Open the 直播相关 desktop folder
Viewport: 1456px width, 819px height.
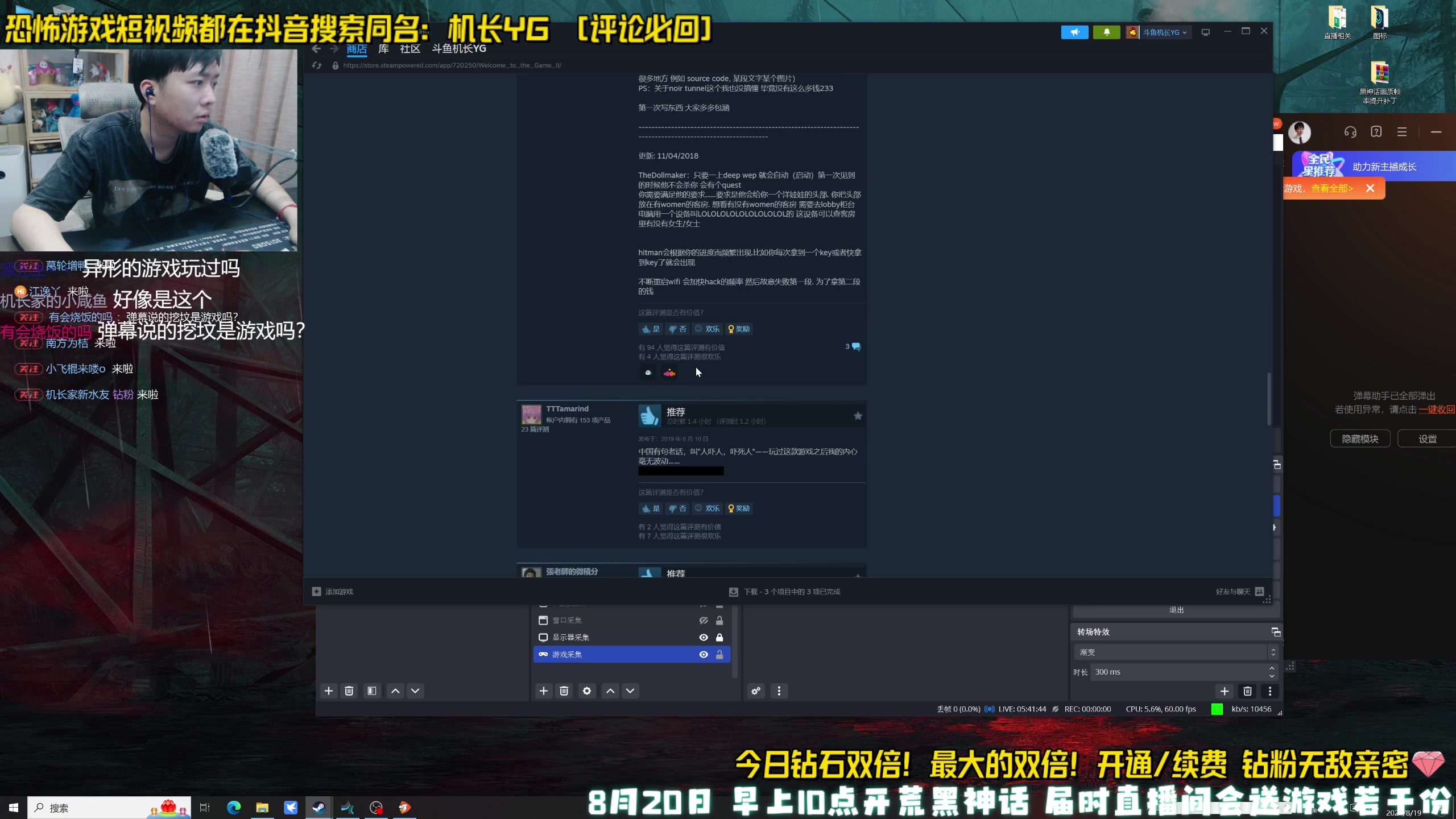coord(1337,23)
